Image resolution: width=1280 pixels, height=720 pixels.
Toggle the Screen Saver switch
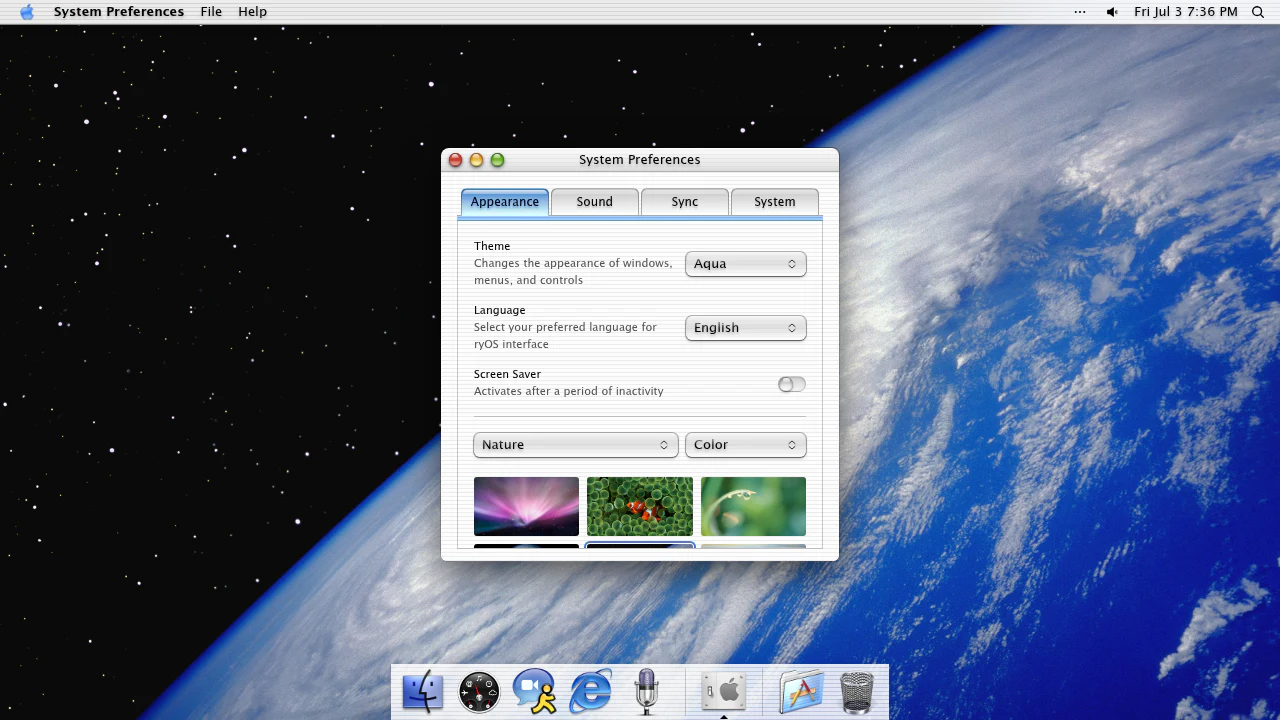coord(791,384)
